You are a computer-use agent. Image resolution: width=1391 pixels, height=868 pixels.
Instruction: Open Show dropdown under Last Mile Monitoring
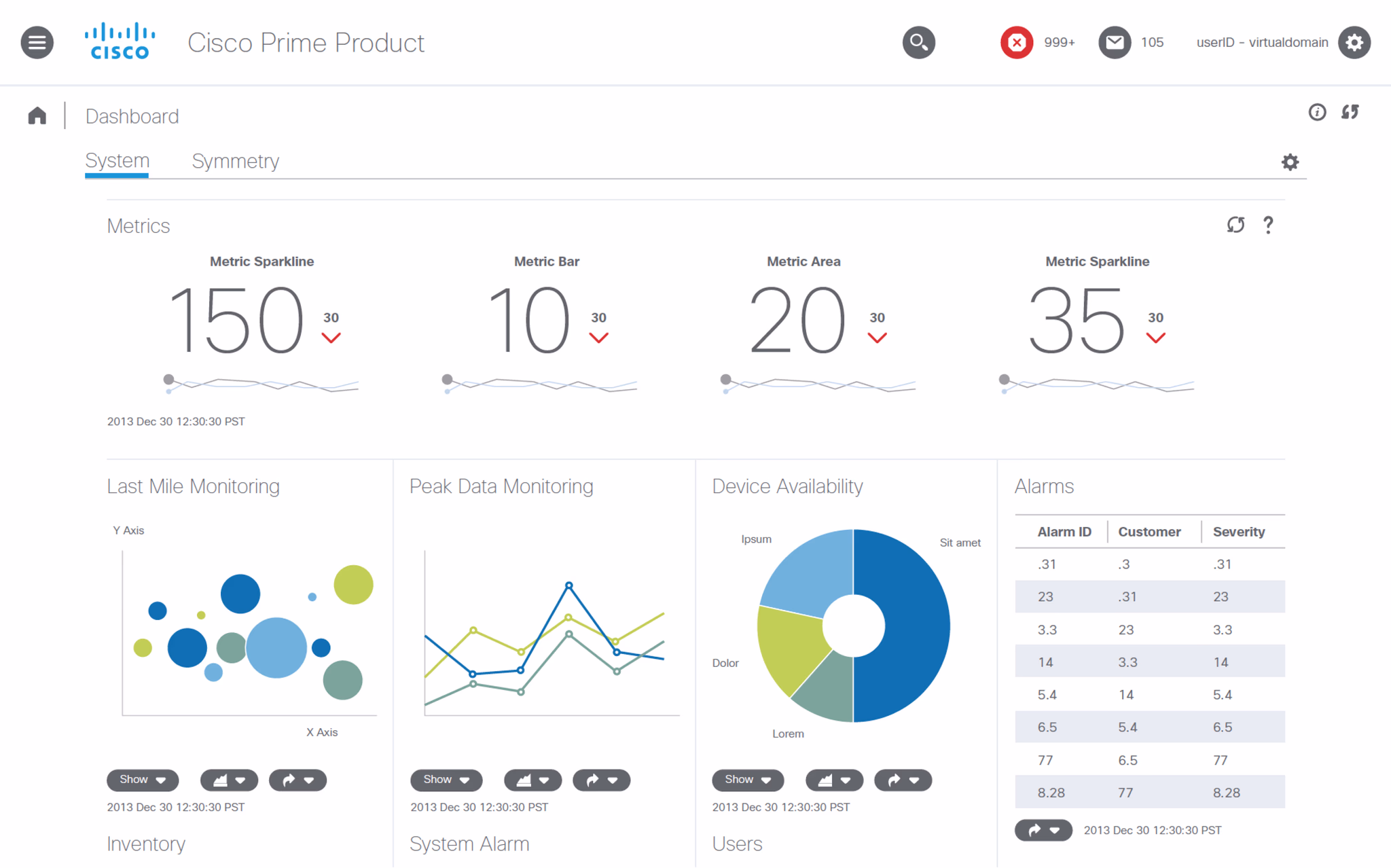click(x=143, y=780)
